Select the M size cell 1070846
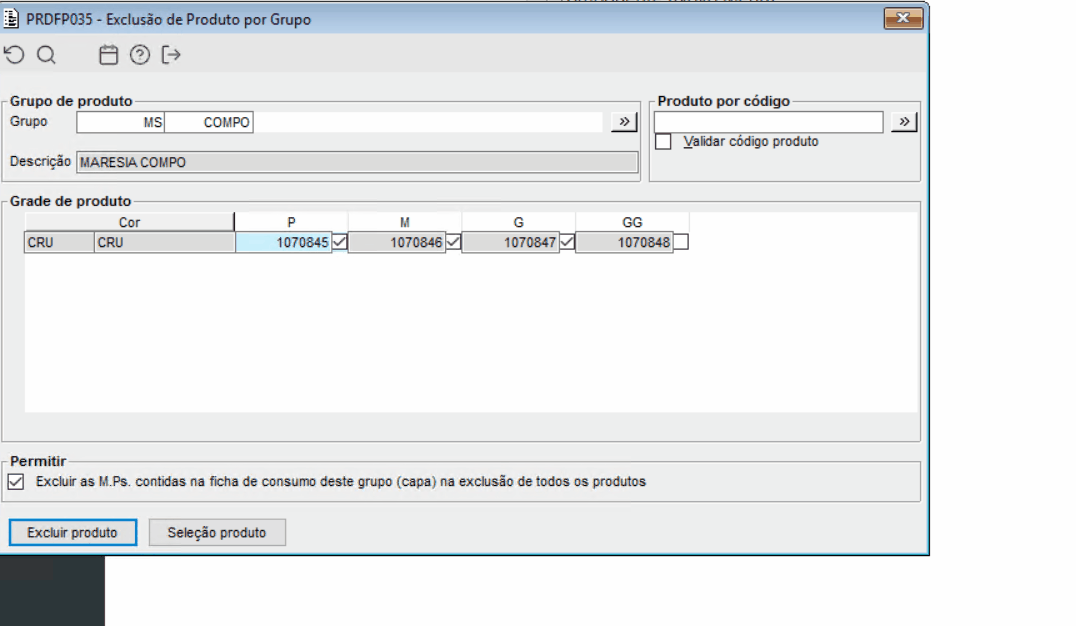The image size is (1076, 626). point(397,242)
